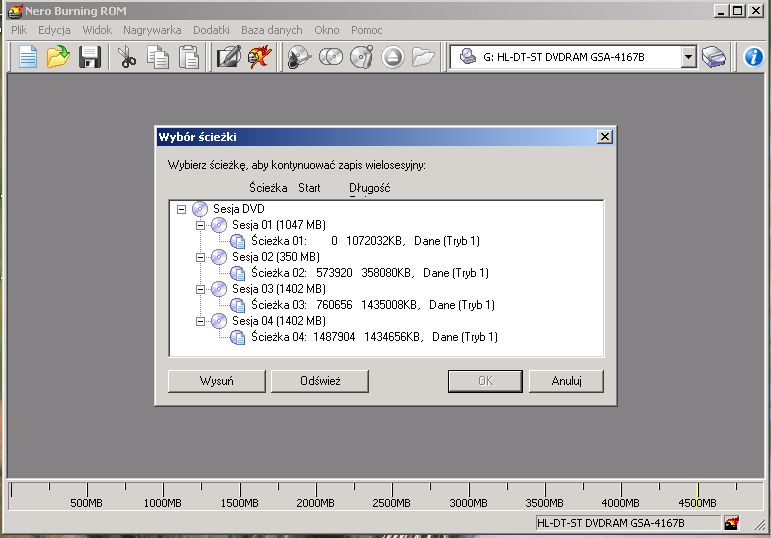Collapse the Sesja 02 (350 MB) node

pyautogui.click(x=200, y=257)
